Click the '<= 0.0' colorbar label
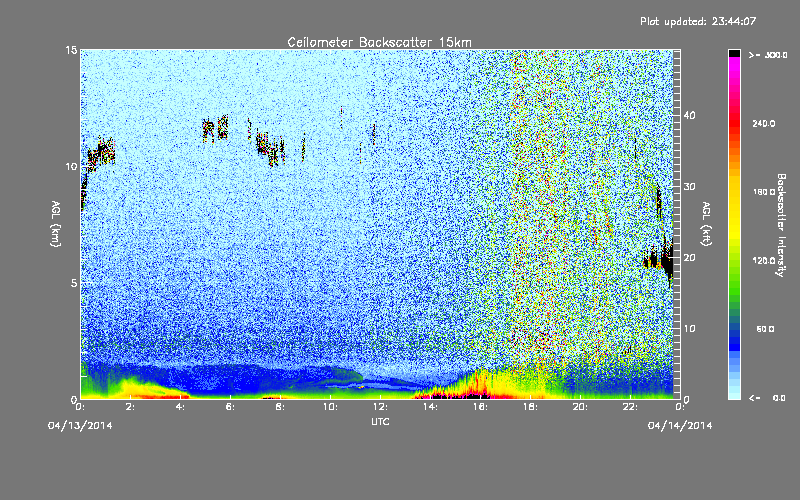 (x=767, y=398)
